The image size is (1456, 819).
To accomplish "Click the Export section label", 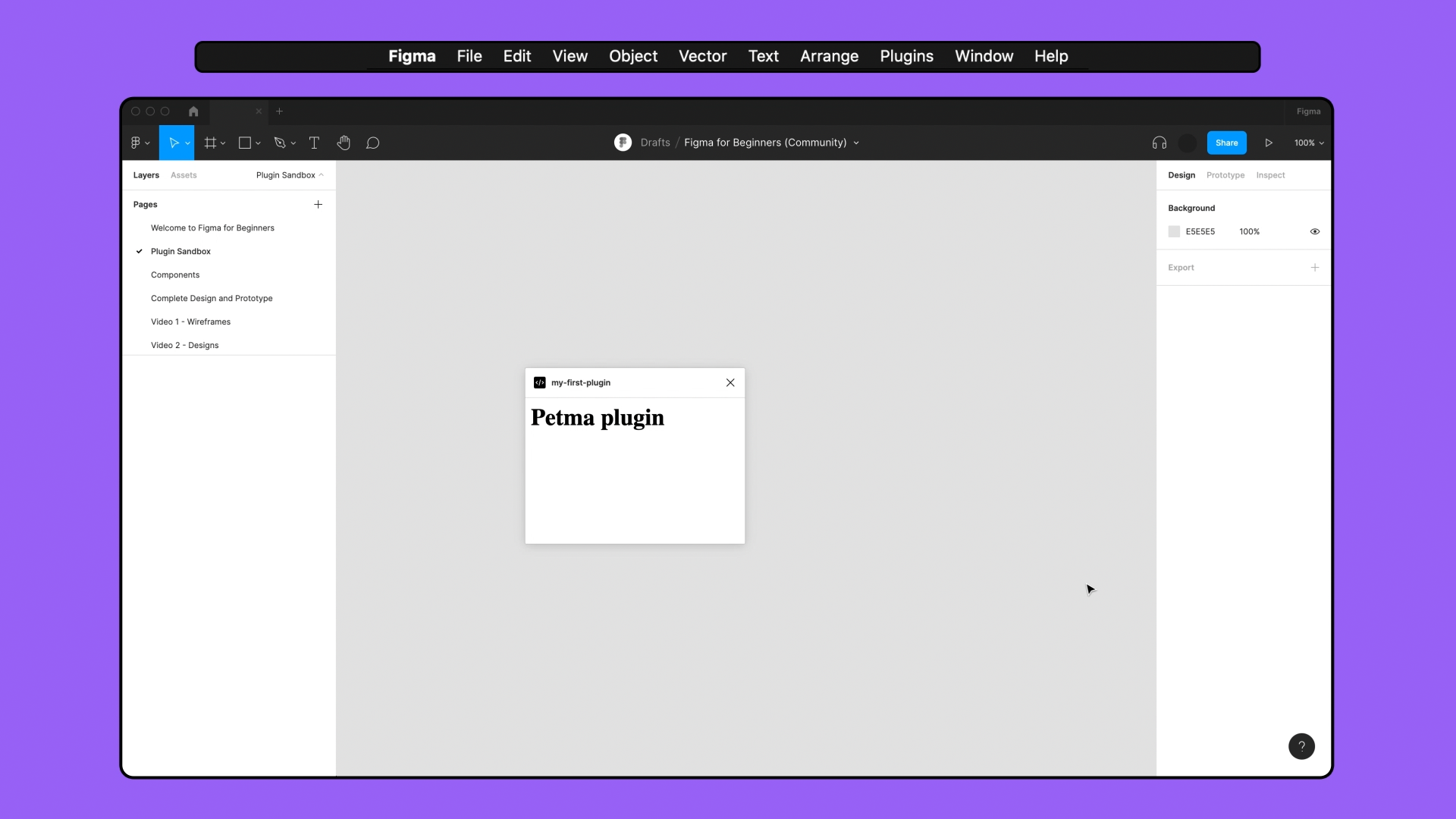I will (x=1181, y=268).
